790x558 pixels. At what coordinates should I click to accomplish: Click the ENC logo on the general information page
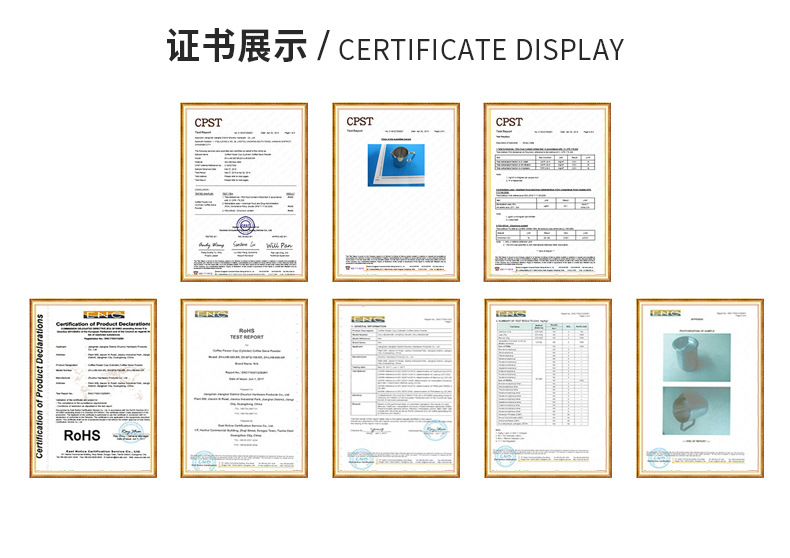click(x=368, y=319)
